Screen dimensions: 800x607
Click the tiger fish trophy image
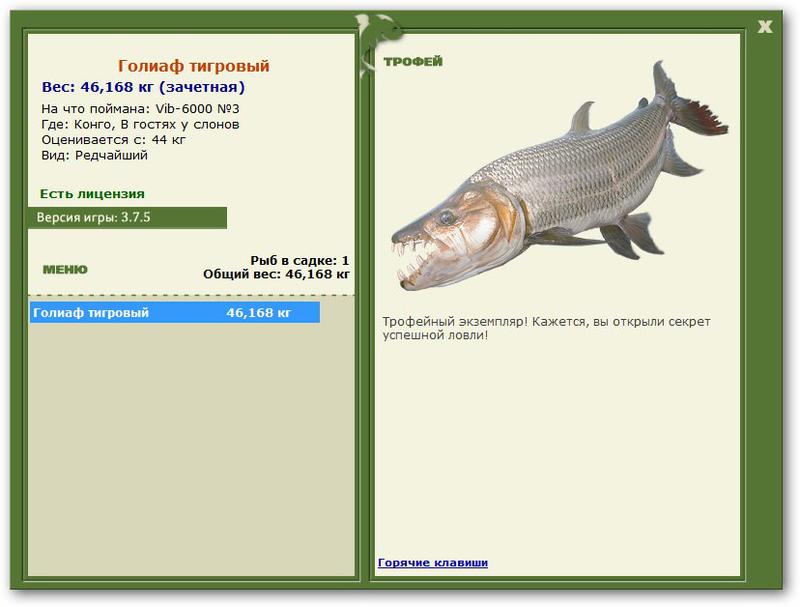559,176
